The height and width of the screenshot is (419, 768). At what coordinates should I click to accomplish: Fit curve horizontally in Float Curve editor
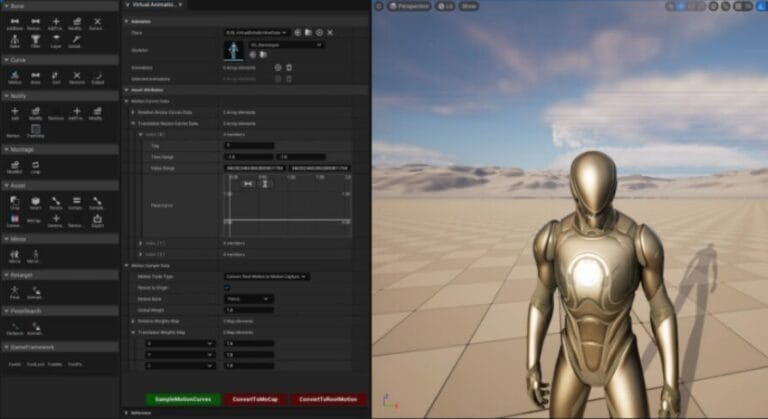[x=248, y=184]
